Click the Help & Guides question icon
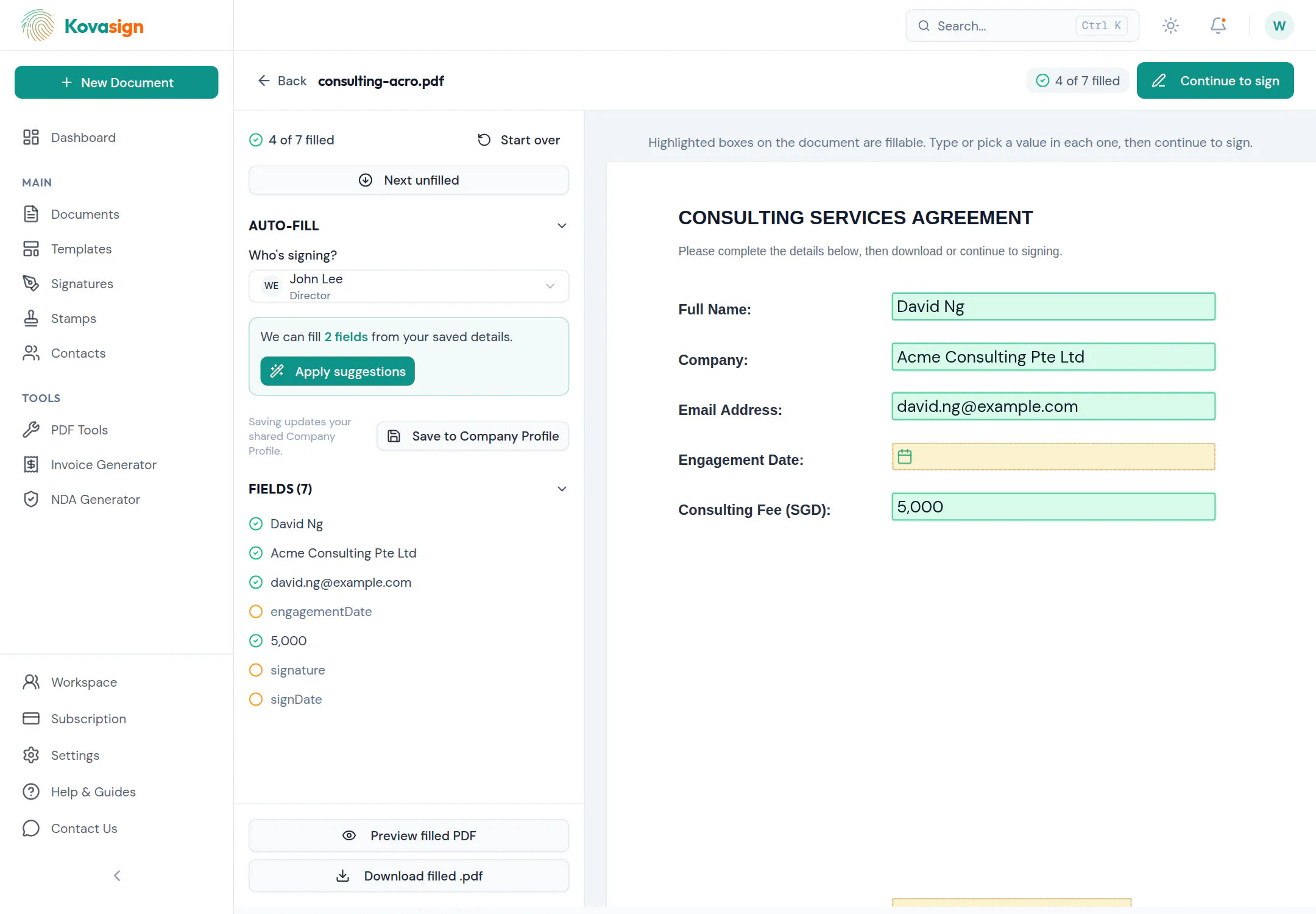 click(31, 792)
